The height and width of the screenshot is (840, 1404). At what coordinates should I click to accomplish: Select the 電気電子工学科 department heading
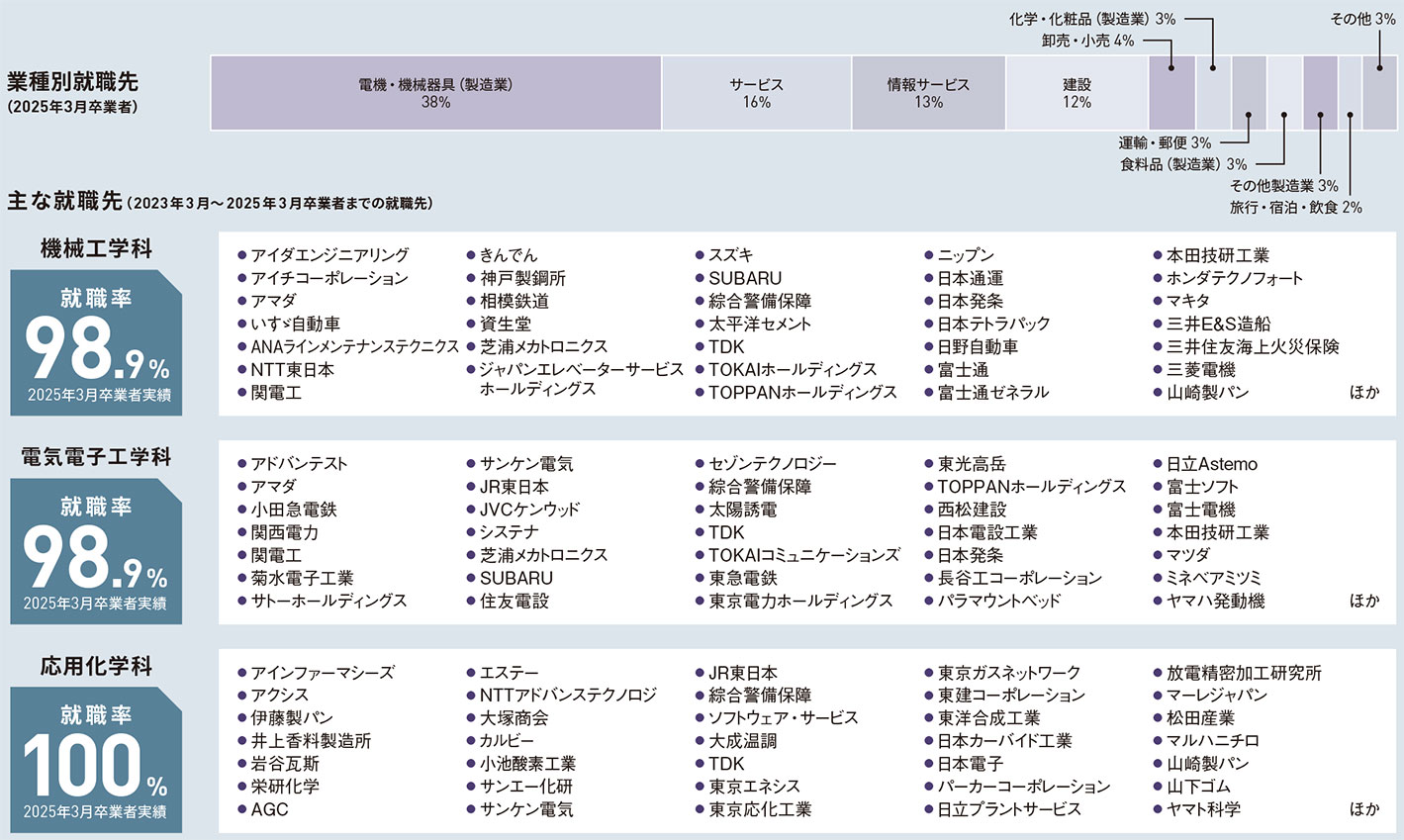96,457
